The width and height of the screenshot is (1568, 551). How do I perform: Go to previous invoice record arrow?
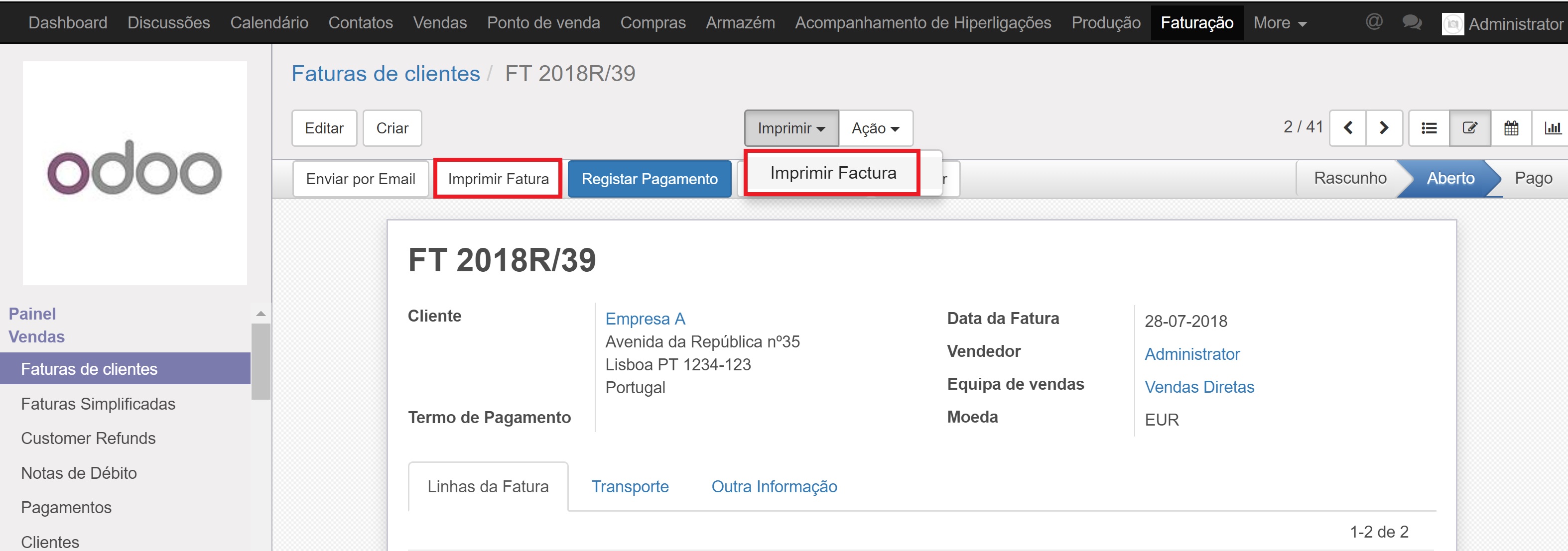coord(1348,128)
